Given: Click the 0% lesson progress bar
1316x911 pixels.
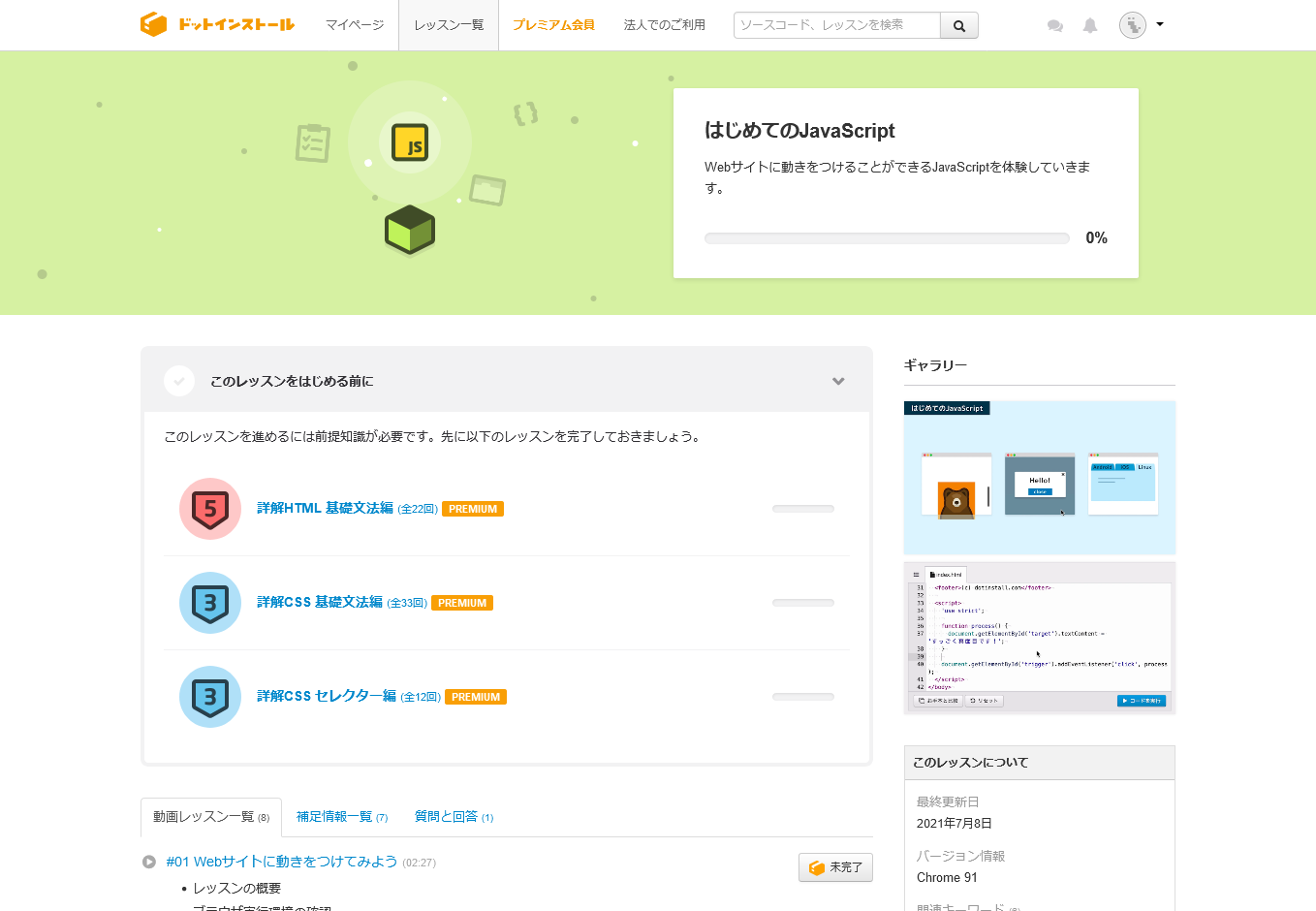Looking at the screenshot, I should pos(887,238).
